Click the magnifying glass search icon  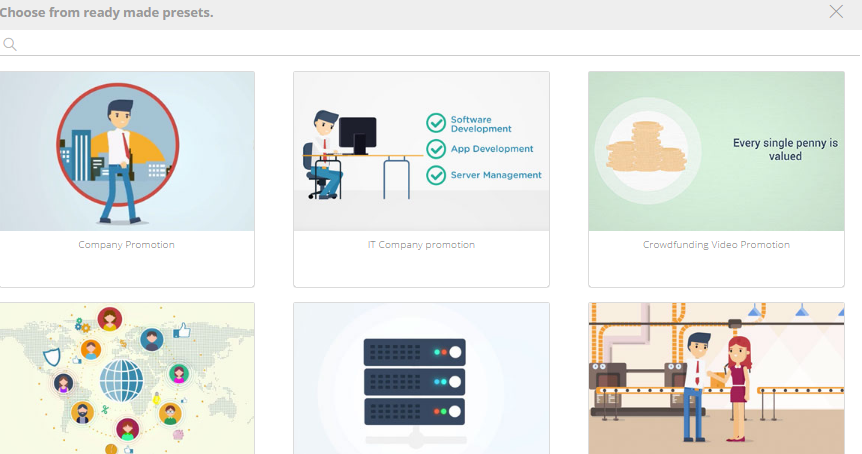tap(10, 44)
